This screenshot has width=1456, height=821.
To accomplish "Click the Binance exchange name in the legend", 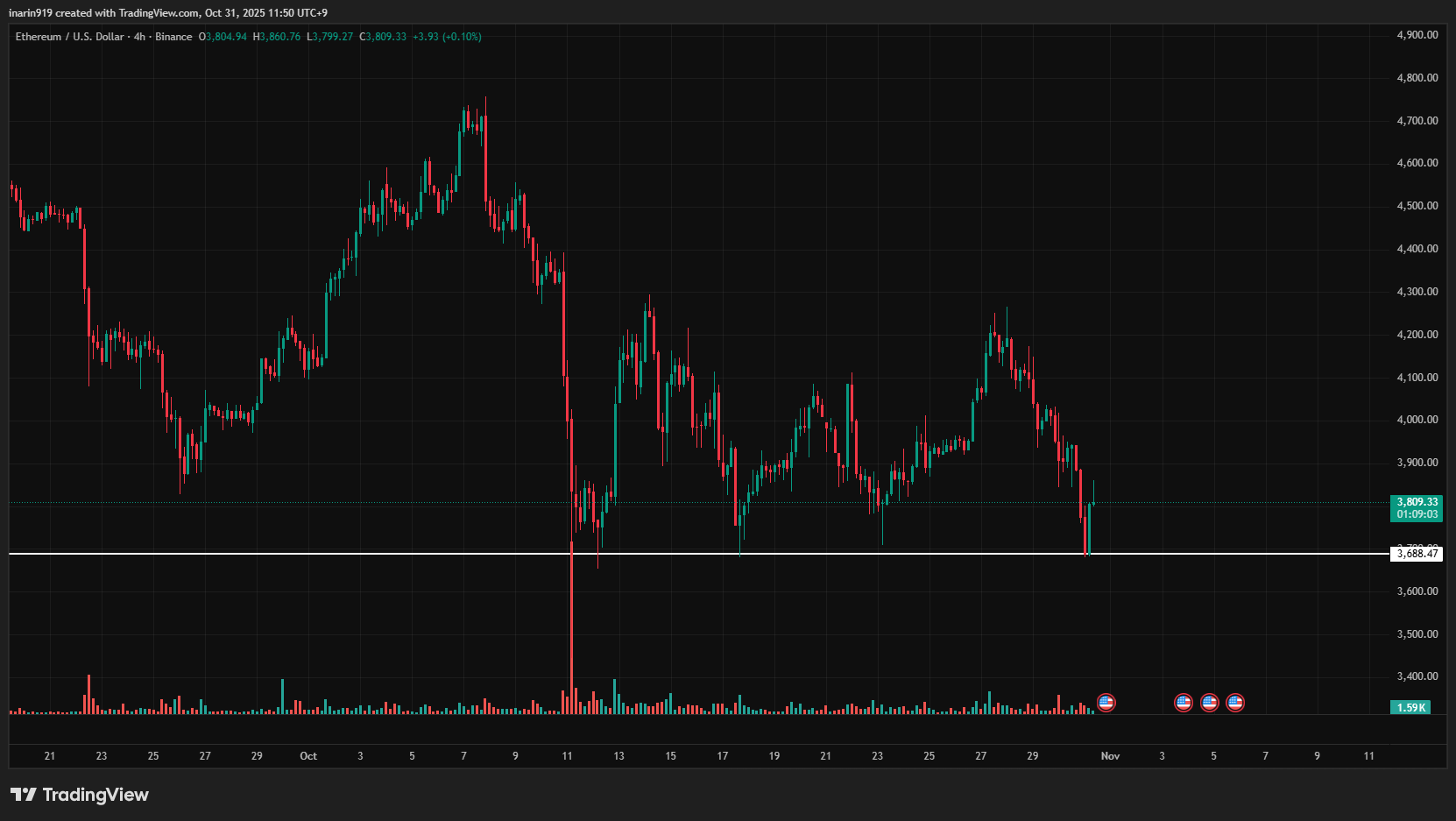I will point(173,36).
